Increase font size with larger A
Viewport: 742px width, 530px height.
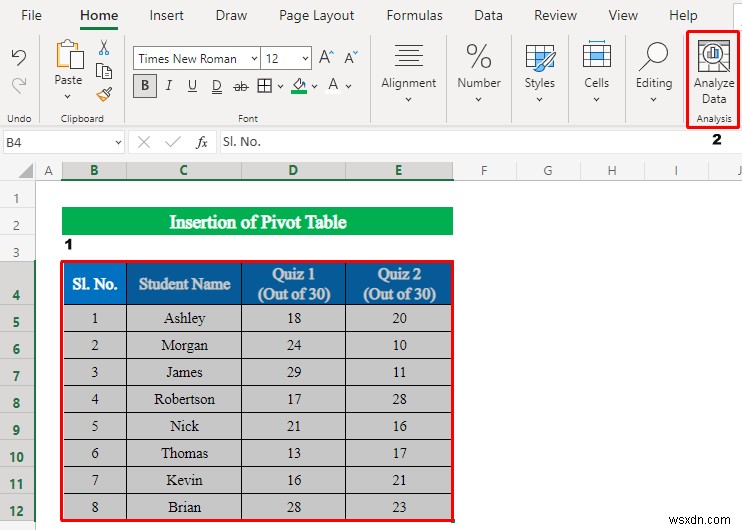[x=326, y=58]
